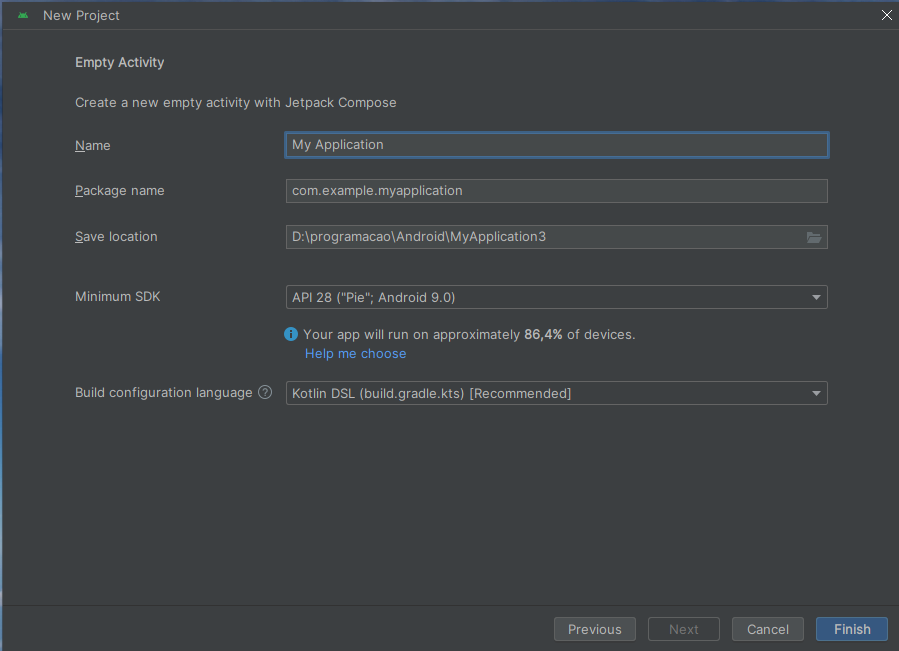Go back with the Previous button
Image resolution: width=899 pixels, height=651 pixels.
[x=595, y=629]
